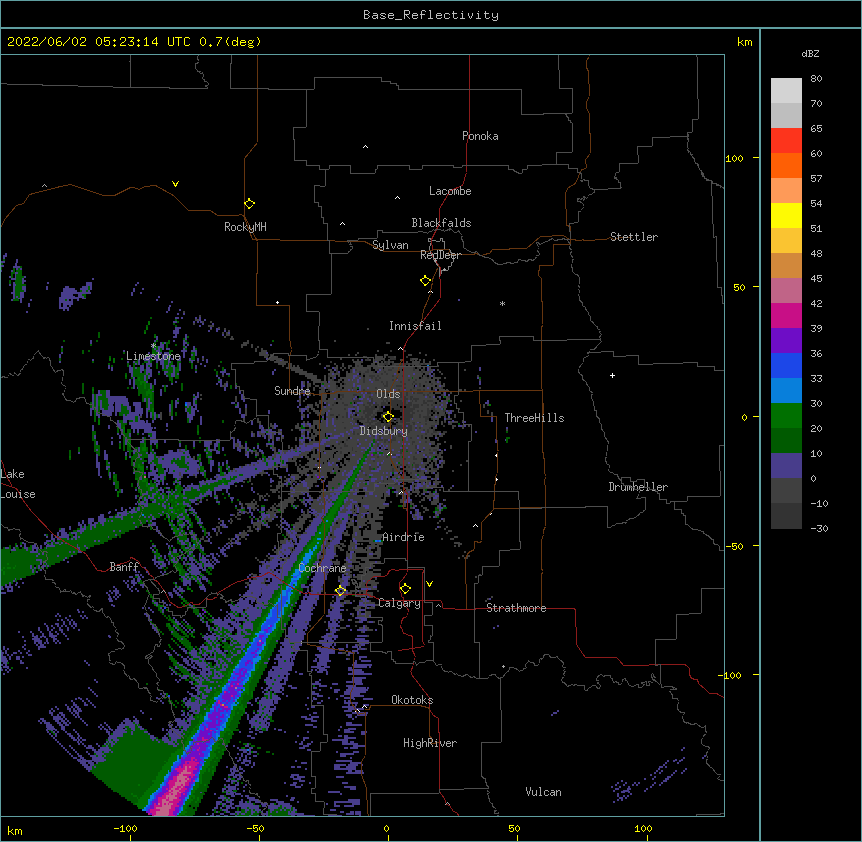Click the yellow diamond marker beside RockyMH

[249, 204]
